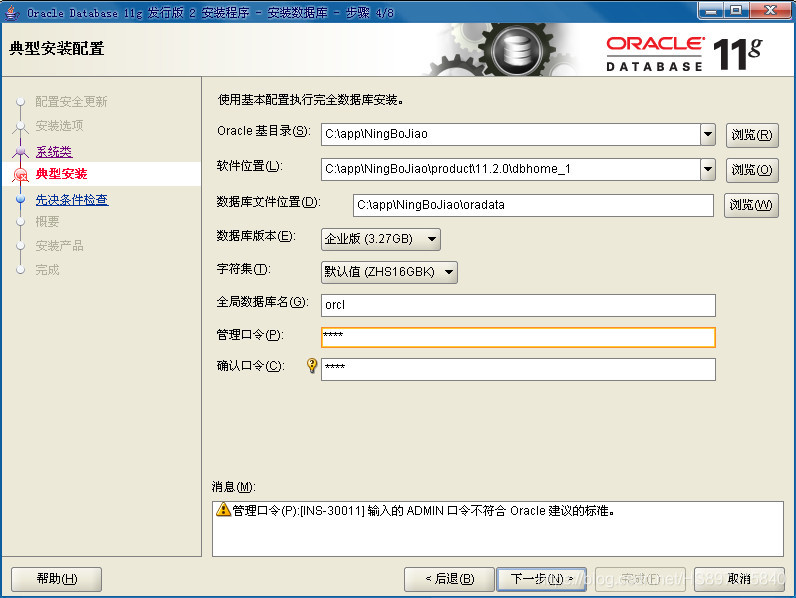
Task: Click the 软件位置 path field
Action: pyautogui.click(x=511, y=169)
